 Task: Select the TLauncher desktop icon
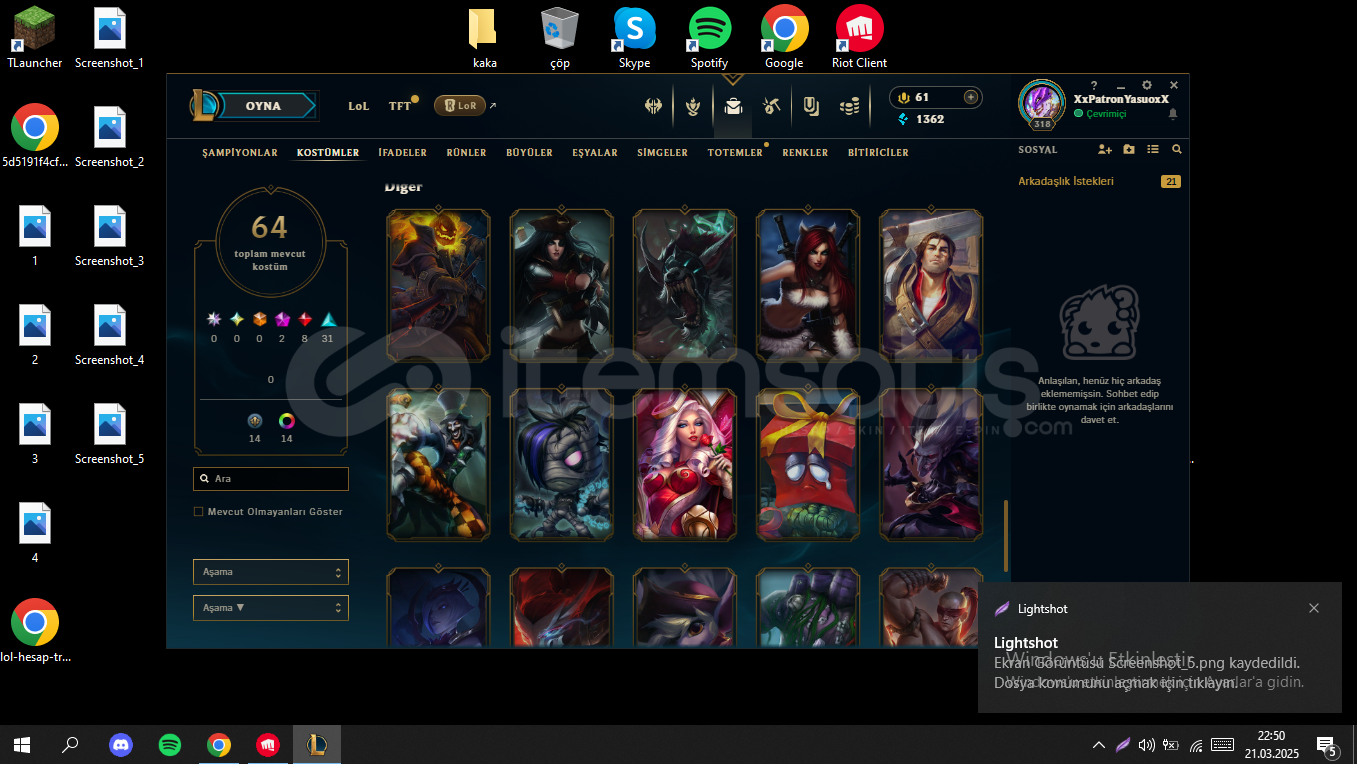pos(35,37)
